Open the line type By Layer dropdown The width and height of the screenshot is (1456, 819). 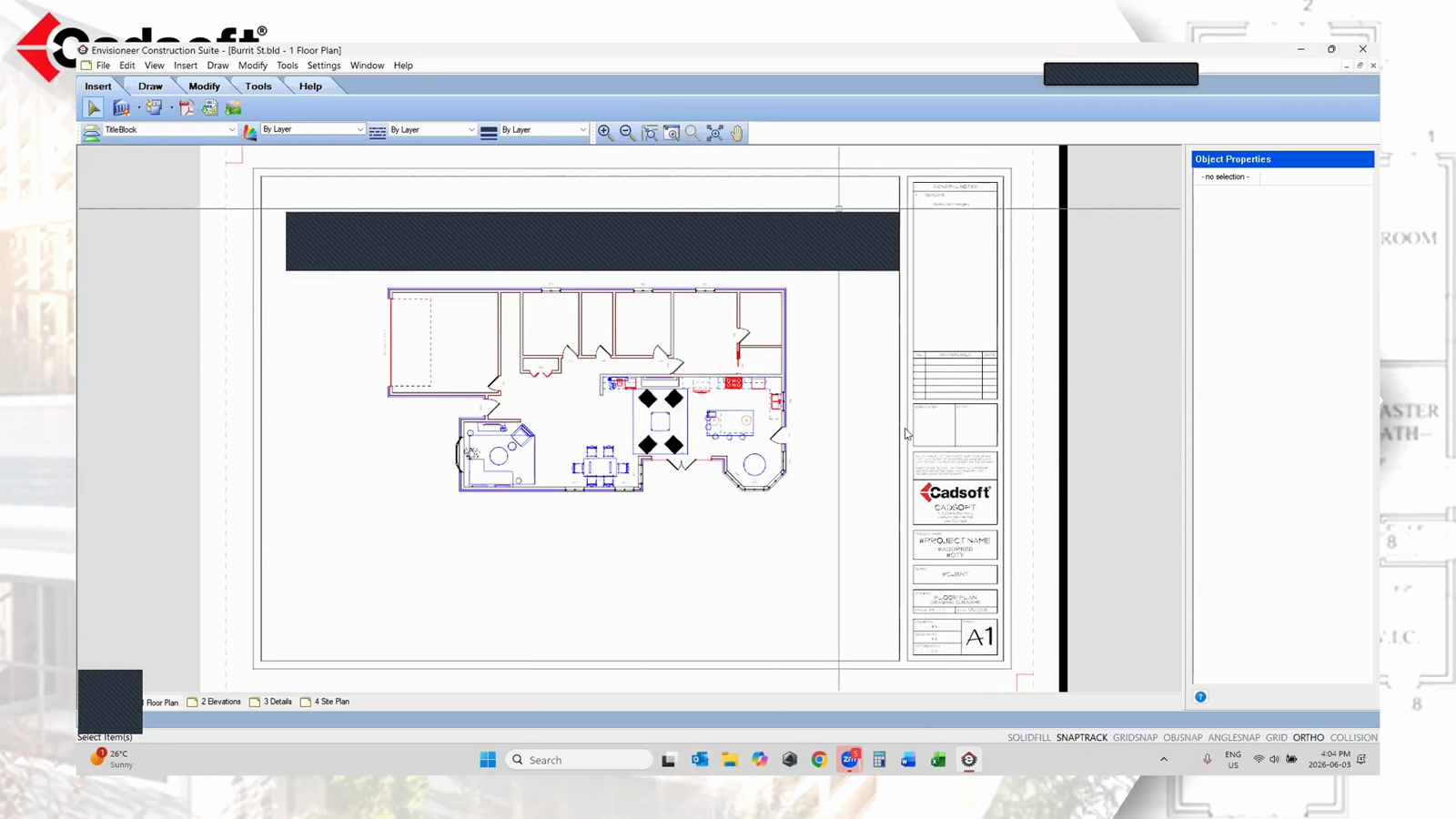[432, 130]
